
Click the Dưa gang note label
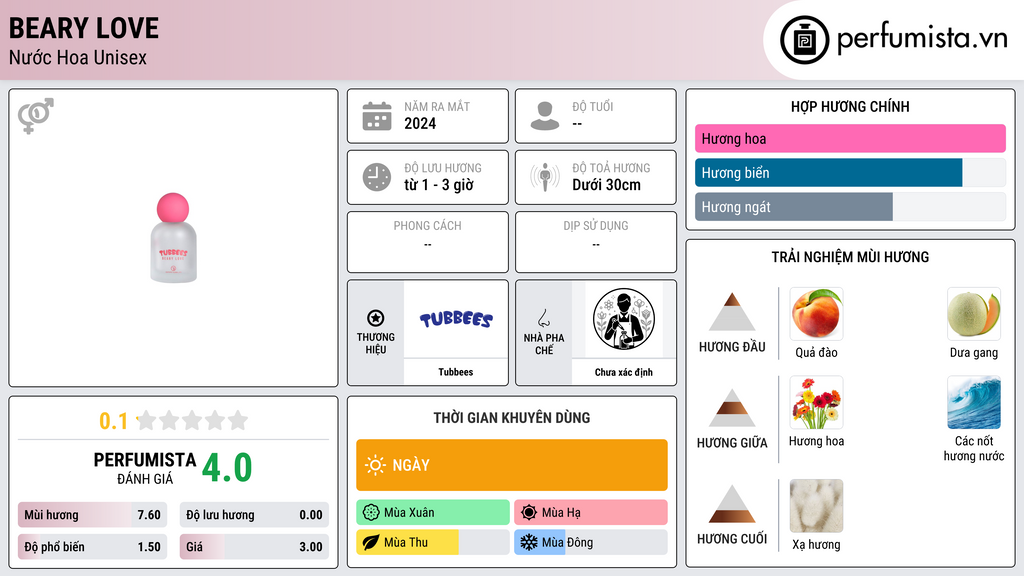(974, 353)
